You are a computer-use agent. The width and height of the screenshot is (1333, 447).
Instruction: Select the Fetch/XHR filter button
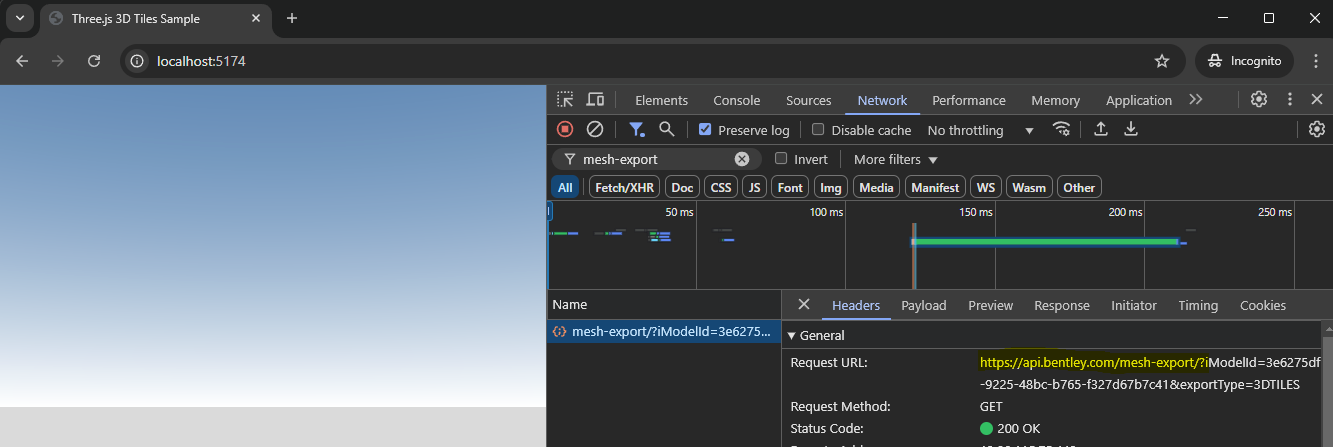(624, 187)
